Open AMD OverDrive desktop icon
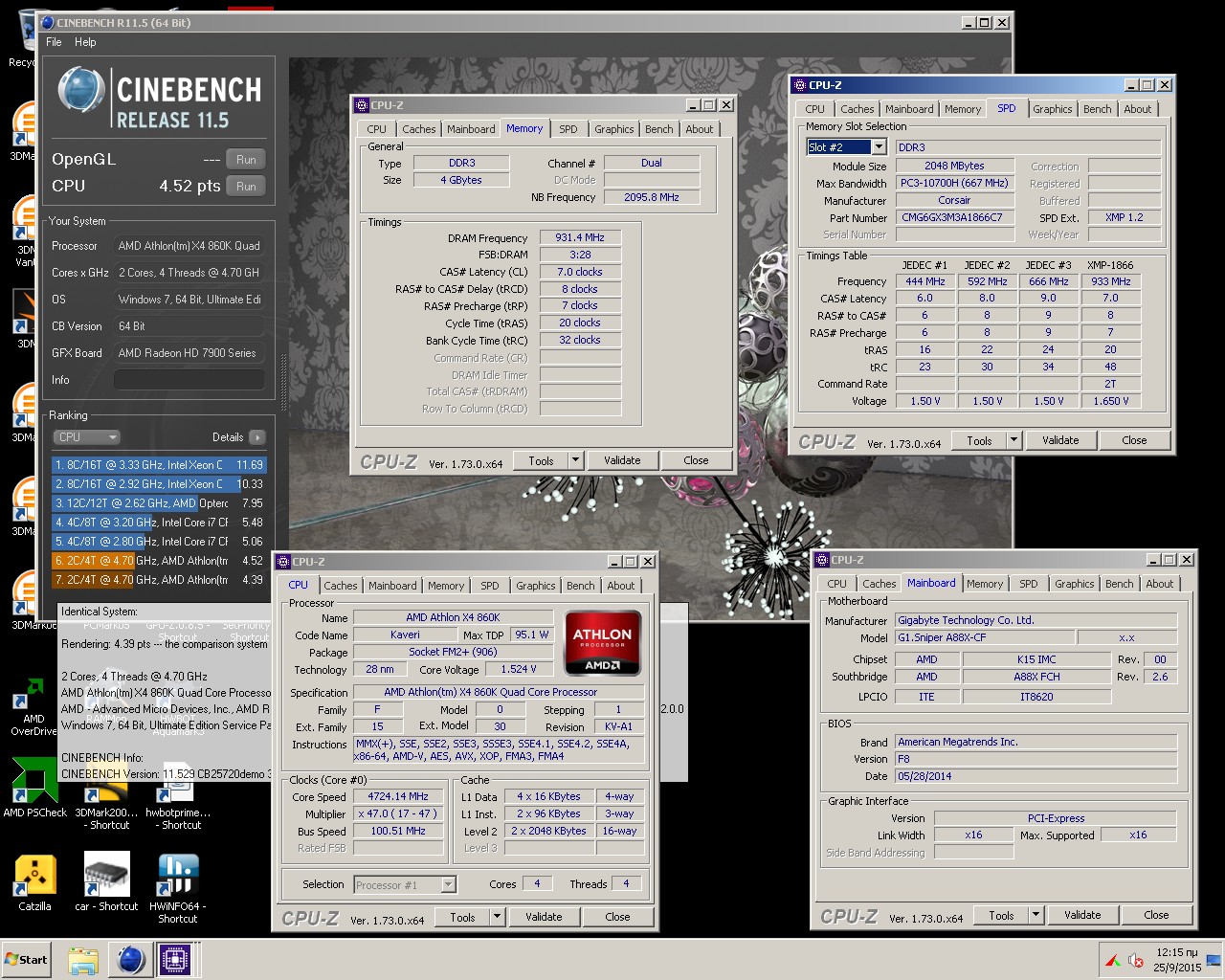The width and height of the screenshot is (1225, 980). 33,708
